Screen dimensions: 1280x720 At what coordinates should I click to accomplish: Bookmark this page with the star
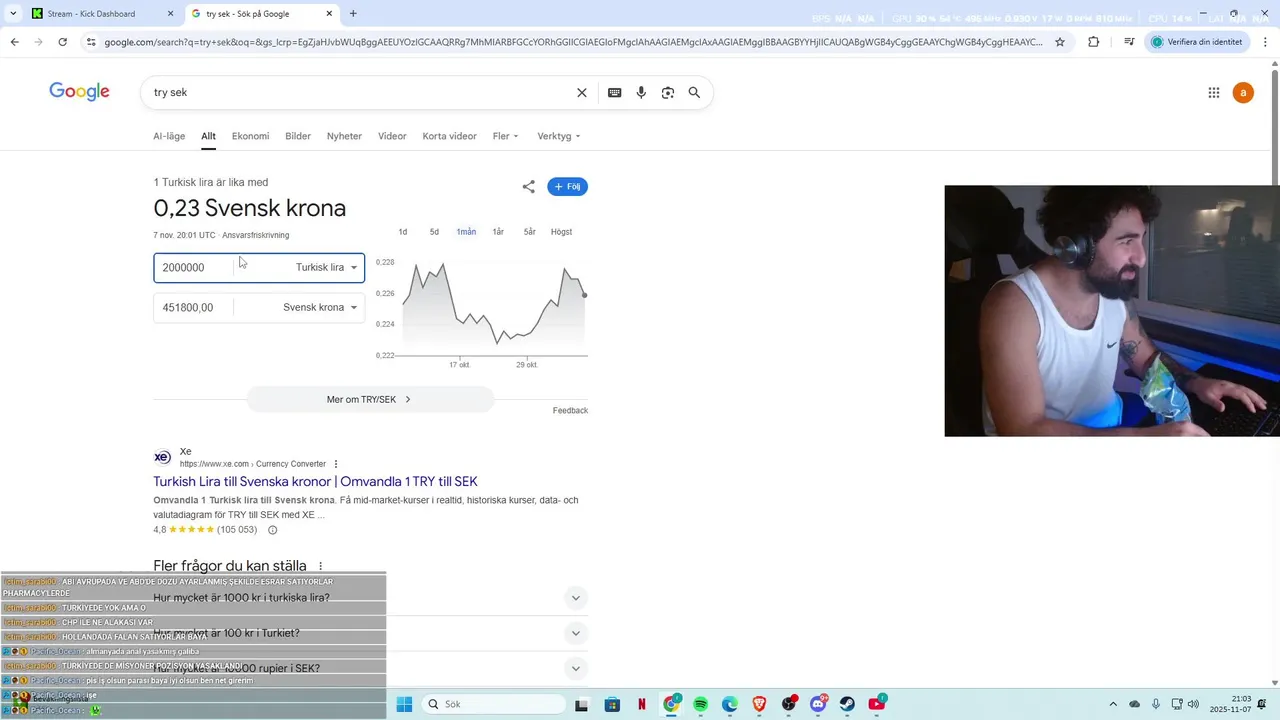point(1060,42)
